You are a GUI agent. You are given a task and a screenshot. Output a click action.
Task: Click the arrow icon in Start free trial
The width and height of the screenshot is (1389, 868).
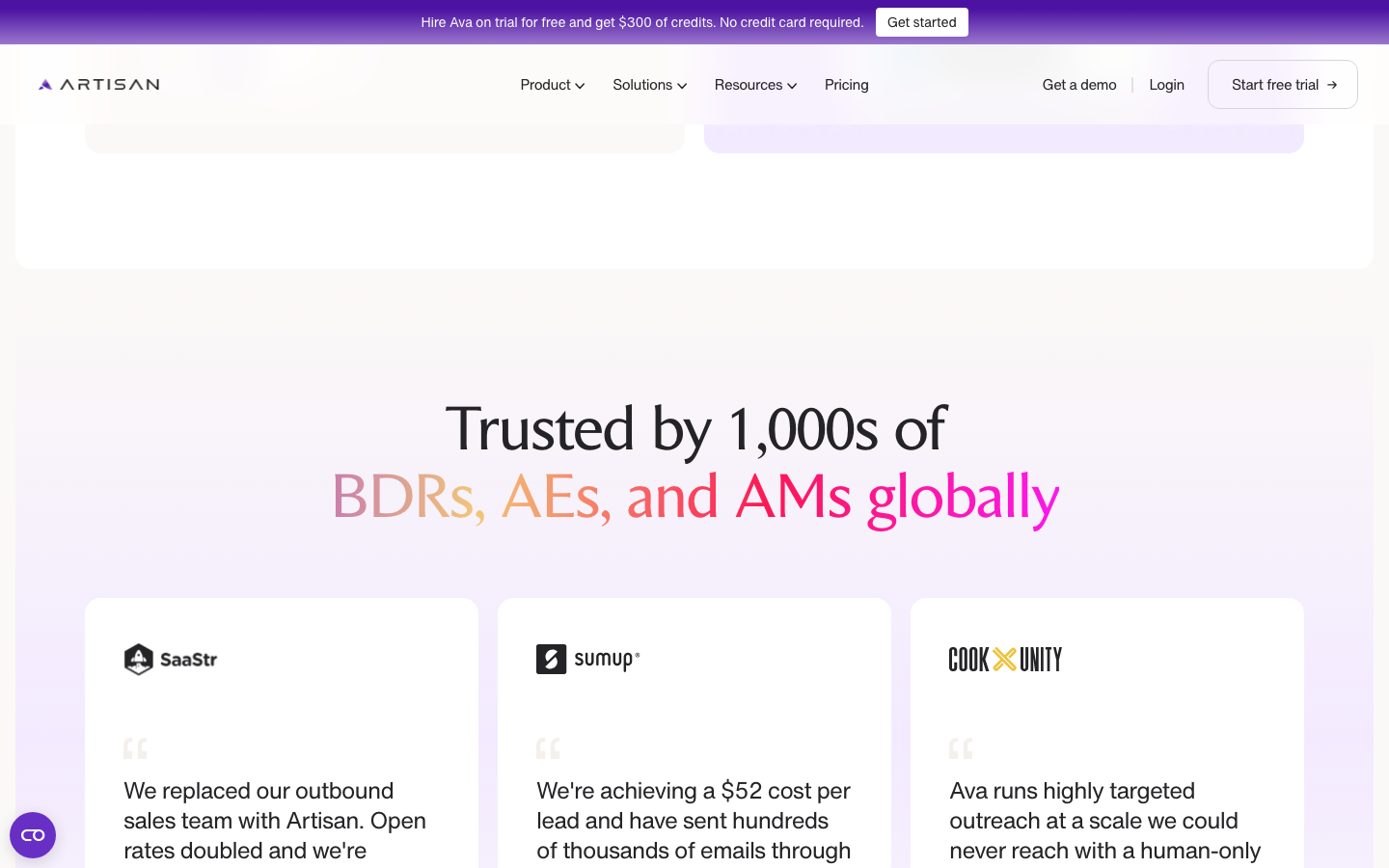click(x=1332, y=85)
